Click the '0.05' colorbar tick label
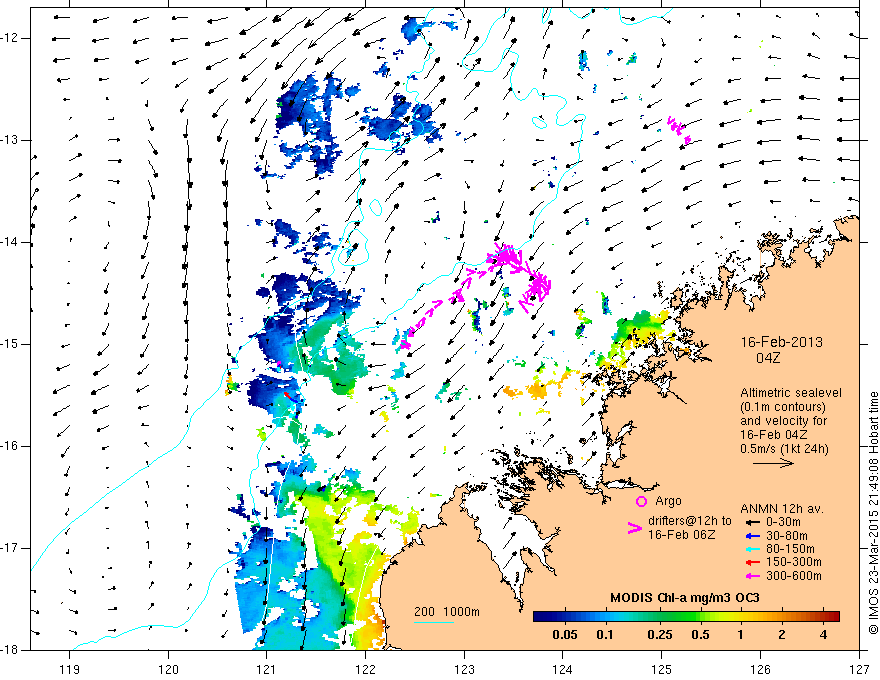 [x=565, y=635]
